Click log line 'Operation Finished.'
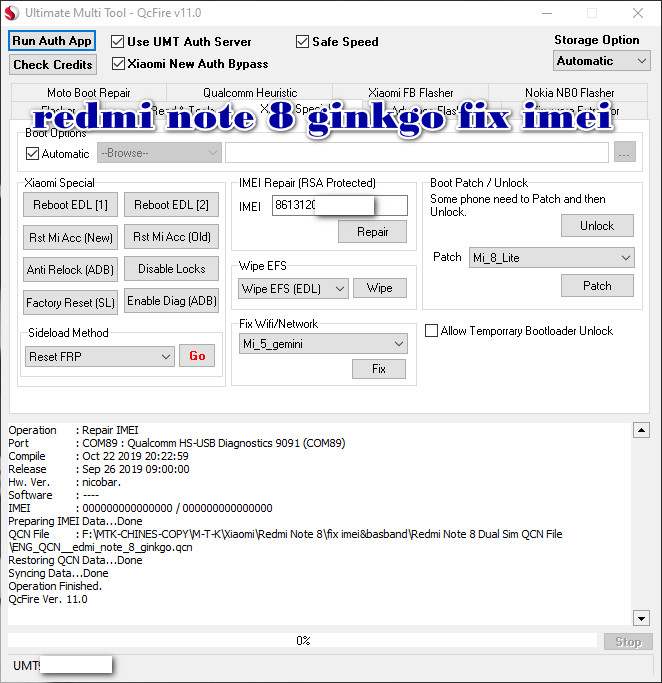 tap(55, 586)
